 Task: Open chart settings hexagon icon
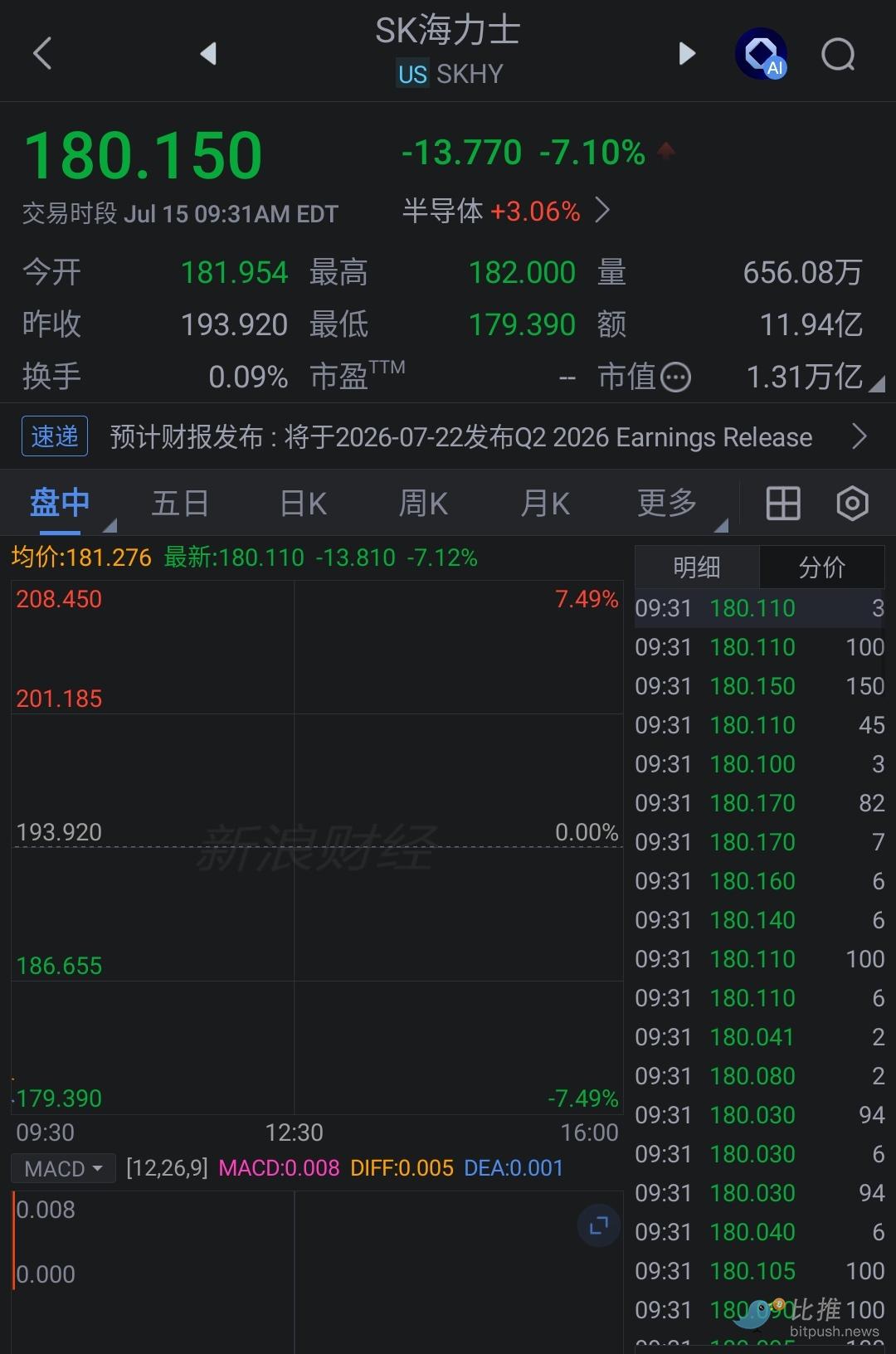[x=852, y=503]
